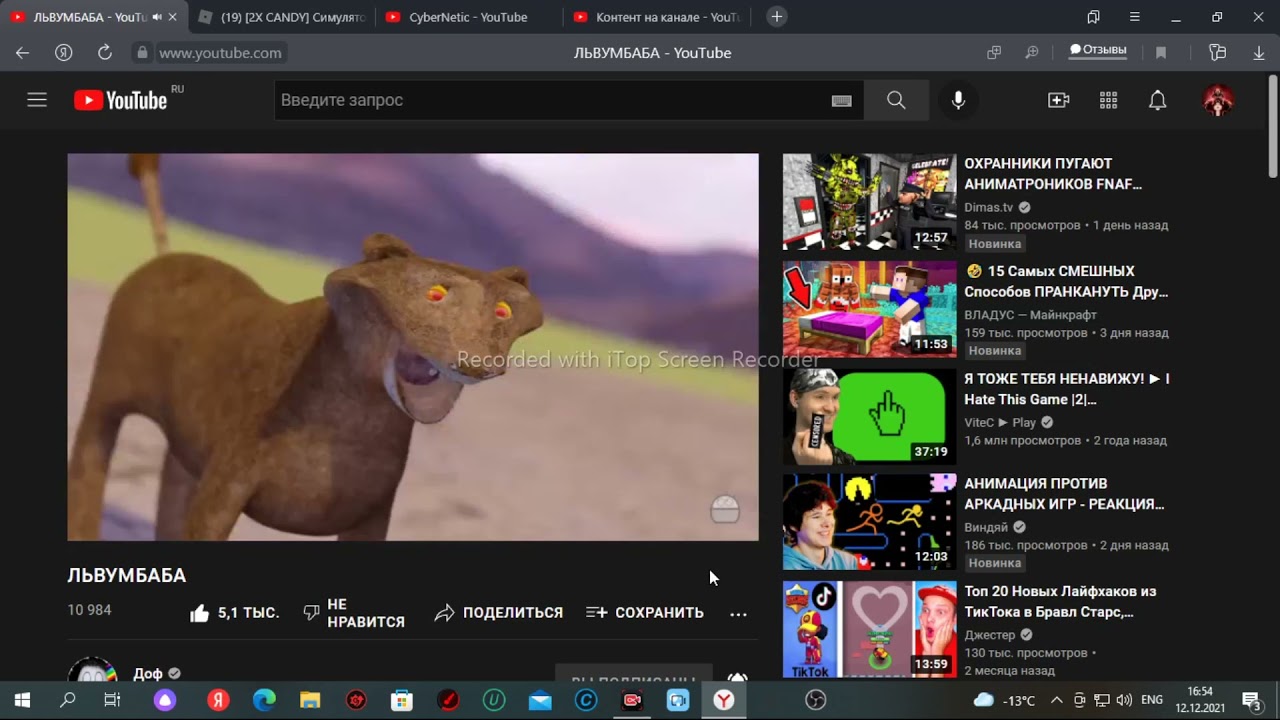The width and height of the screenshot is (1280, 720).
Task: Open the new tab plus button
Action: tap(777, 17)
